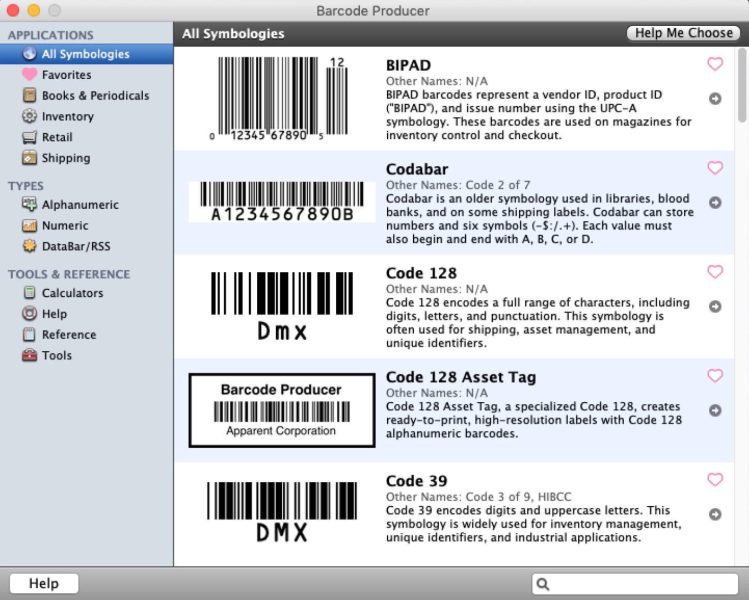Click the Code 128 go arrow
Screen dimensions: 749x600
(x=715, y=306)
